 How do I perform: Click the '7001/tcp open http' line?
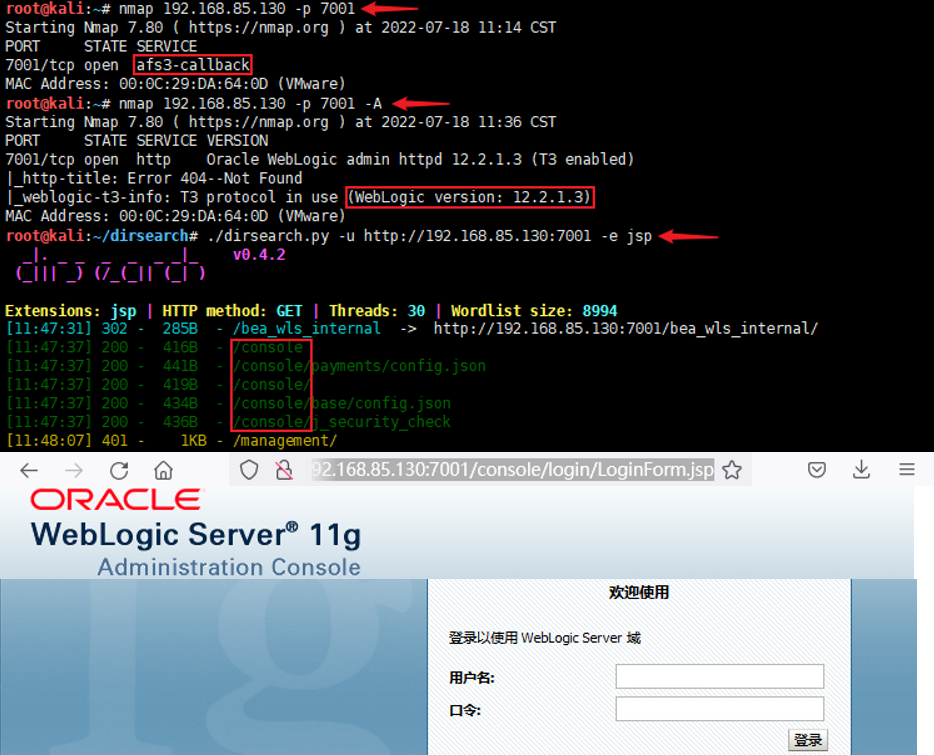click(320, 160)
